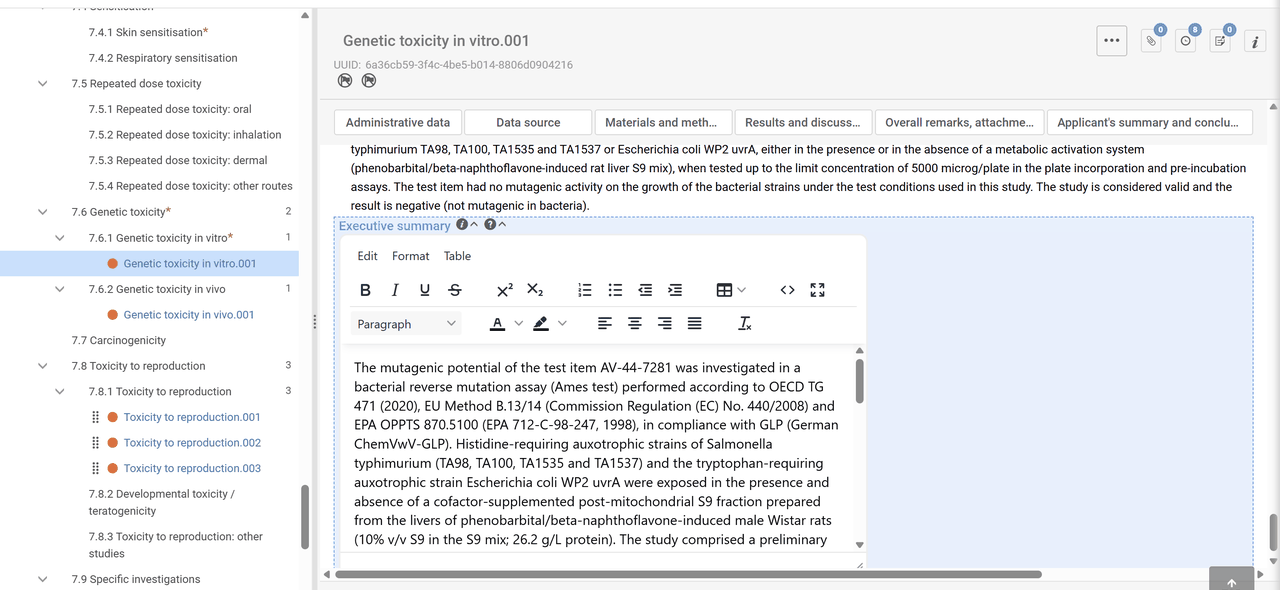Collapse the 7.8.1 Toxicity to reproduction subnode
The width and height of the screenshot is (1280, 590).
[x=61, y=392]
